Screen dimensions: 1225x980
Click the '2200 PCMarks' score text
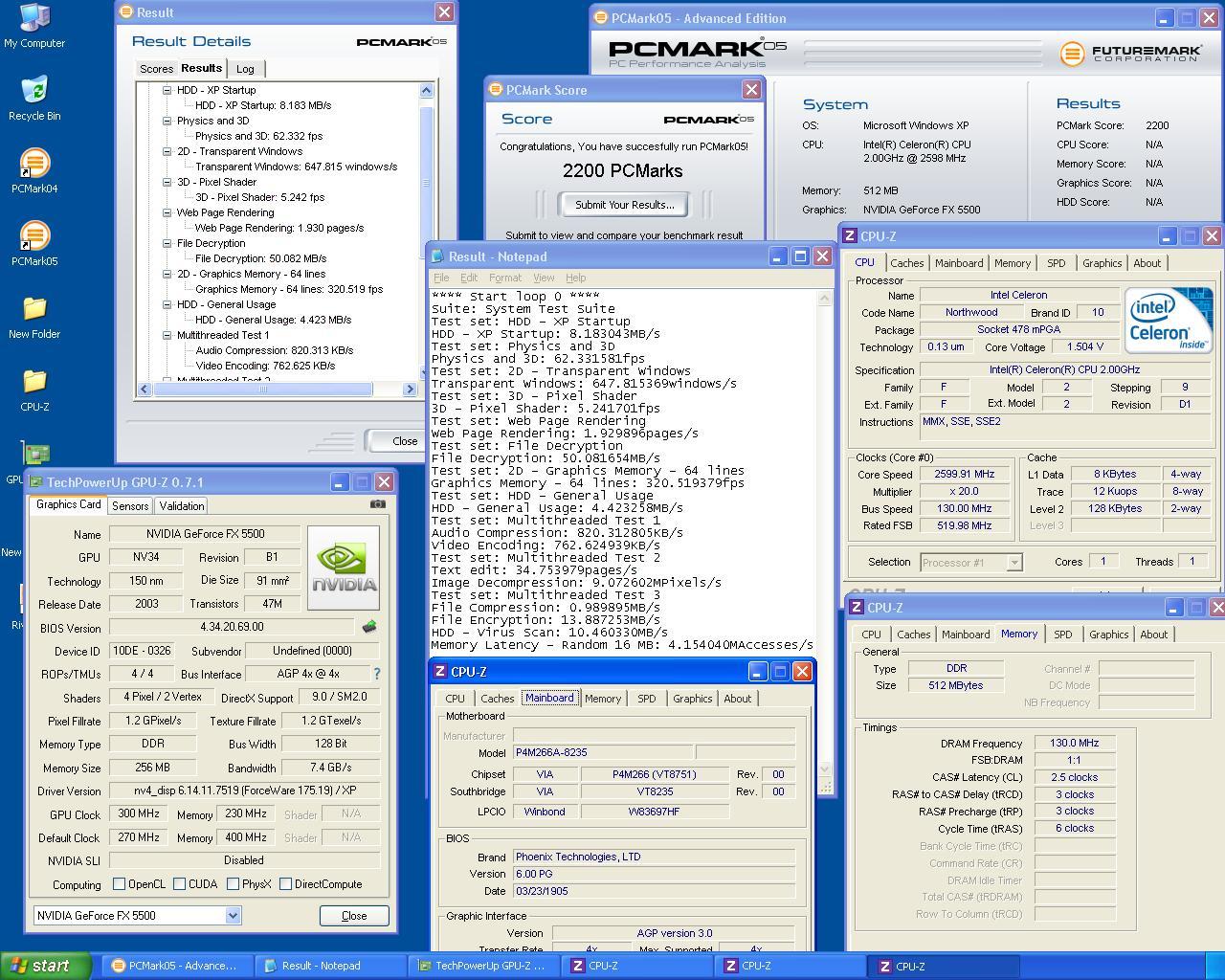coord(623,171)
